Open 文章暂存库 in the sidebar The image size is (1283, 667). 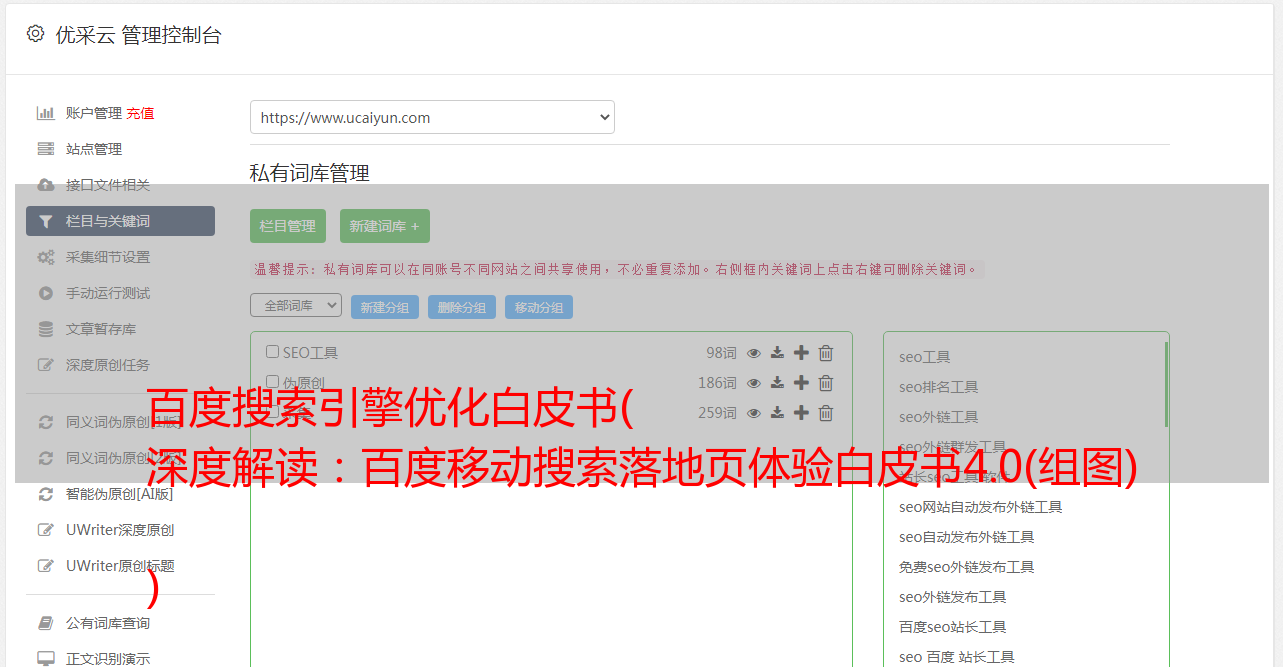101,329
